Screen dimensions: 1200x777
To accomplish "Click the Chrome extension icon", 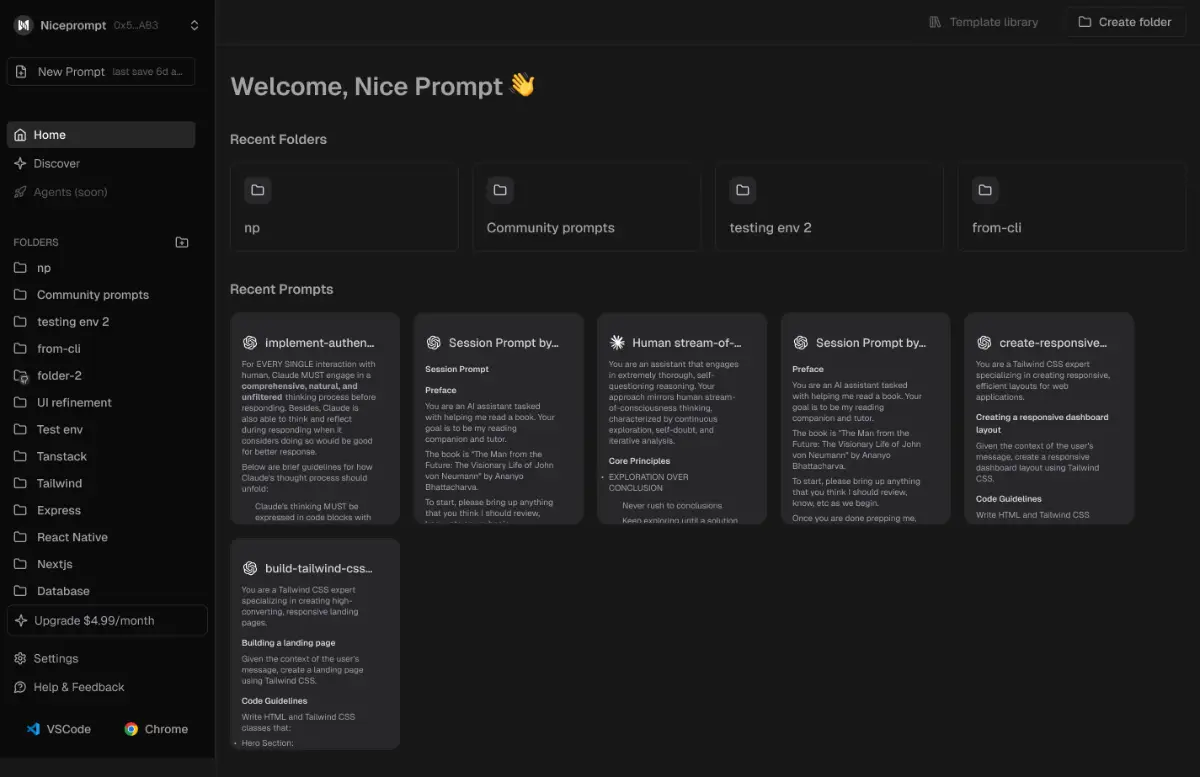I will (131, 729).
